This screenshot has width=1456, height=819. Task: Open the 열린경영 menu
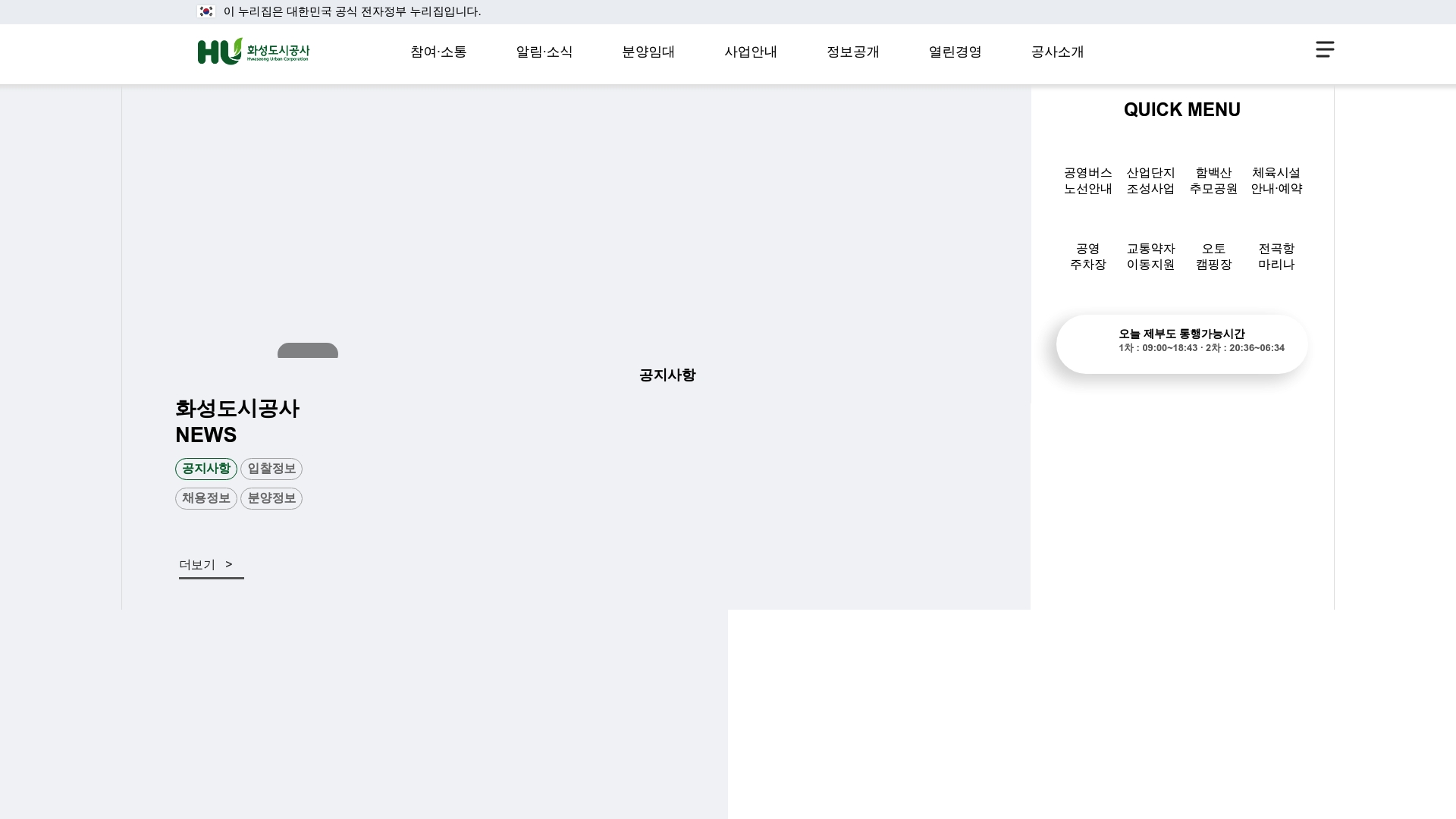(955, 52)
